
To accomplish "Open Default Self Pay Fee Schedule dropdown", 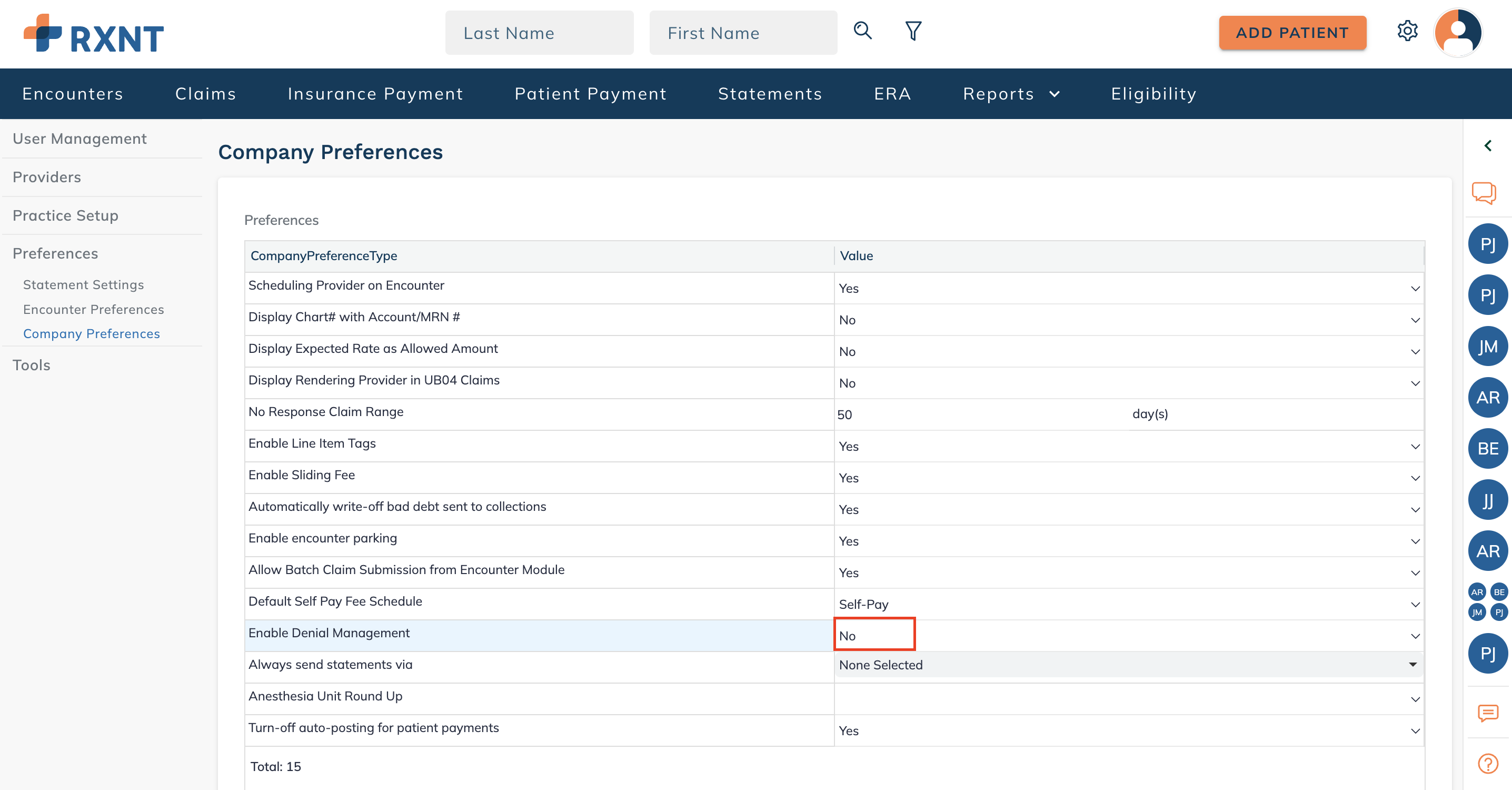I will (x=1129, y=605).
